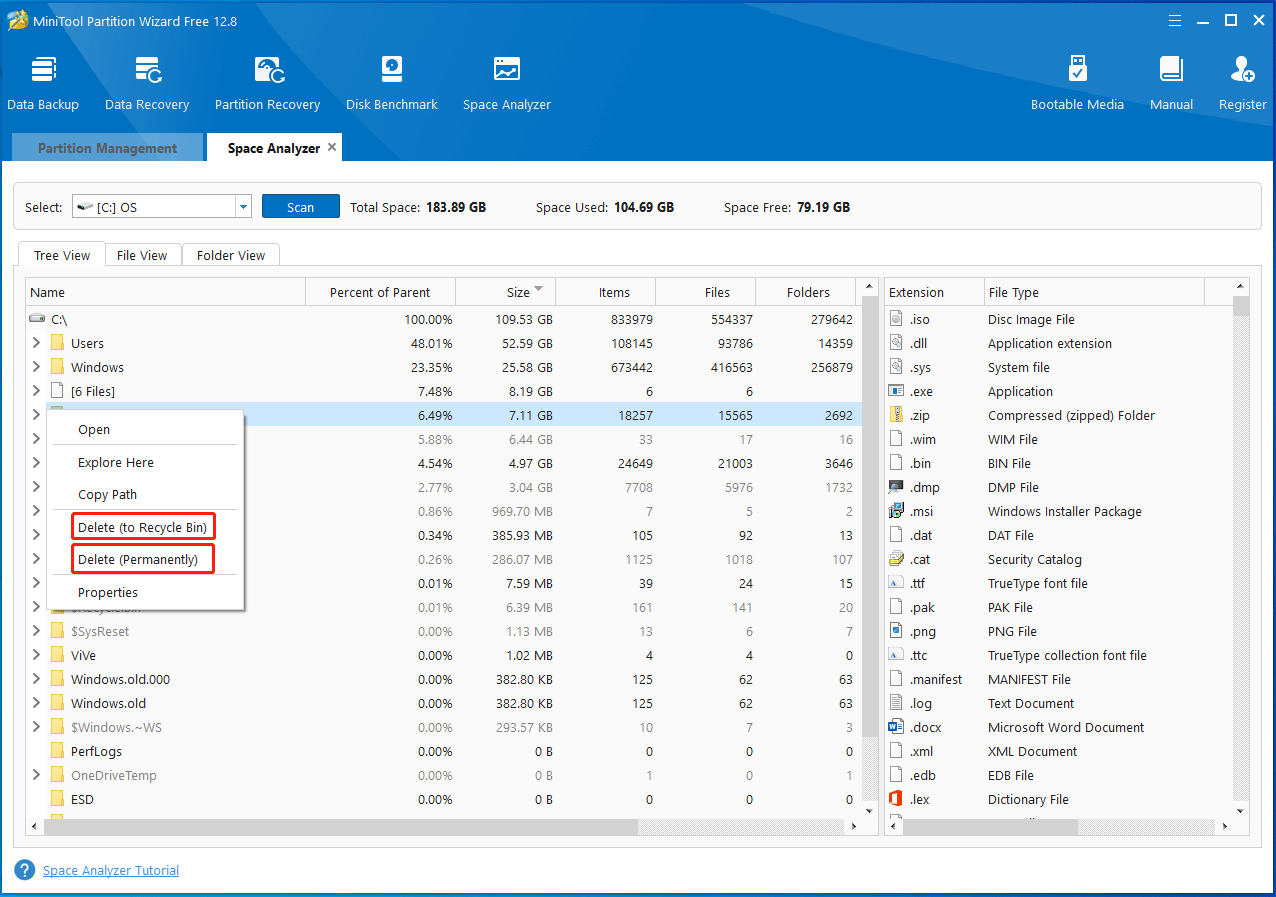
Task: Choose Copy Path in context menu
Action: 145,494
